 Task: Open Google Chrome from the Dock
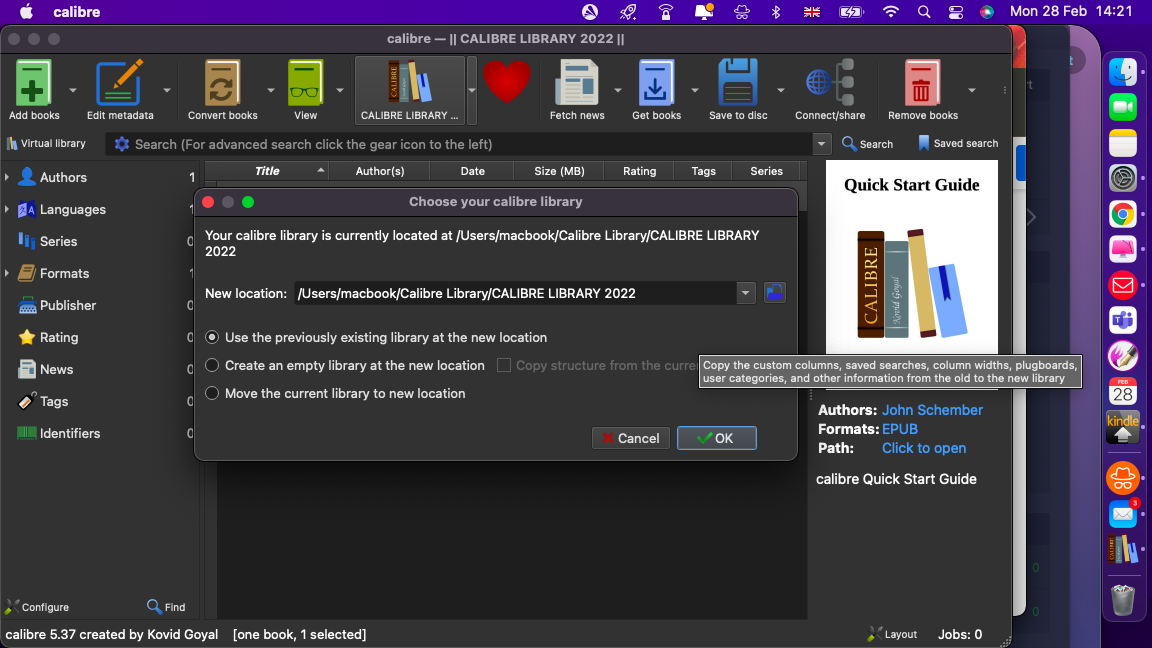[1123, 215]
